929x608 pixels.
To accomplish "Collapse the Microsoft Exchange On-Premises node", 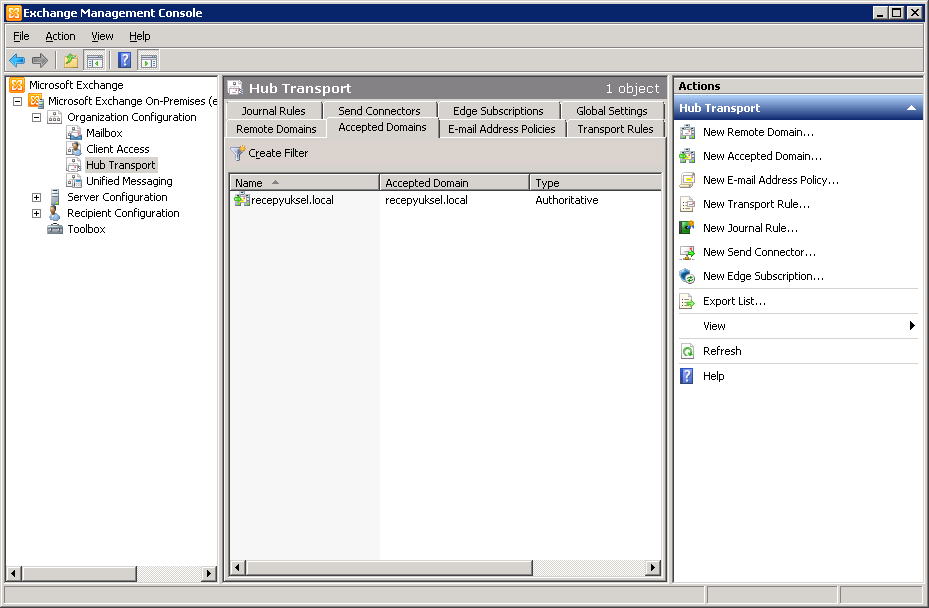I will point(17,101).
